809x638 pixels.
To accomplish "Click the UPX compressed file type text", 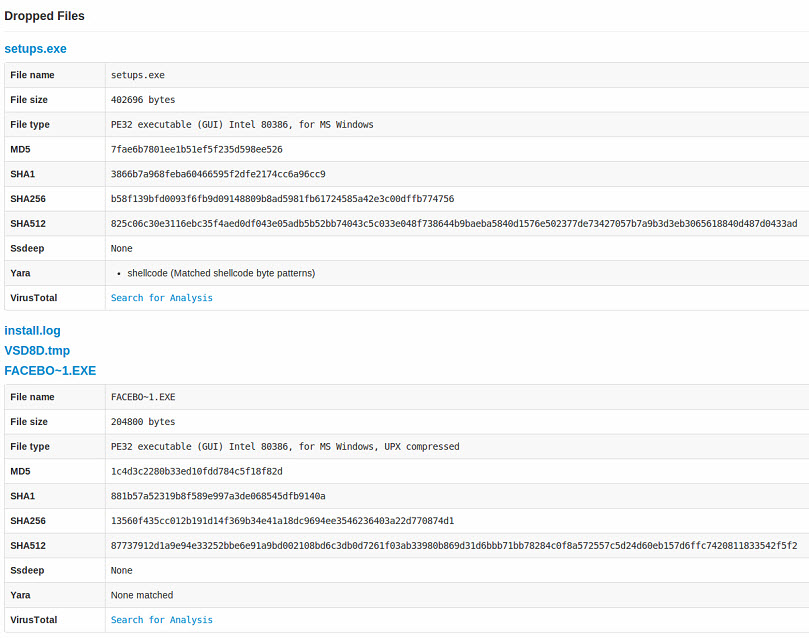I will click(x=422, y=446).
